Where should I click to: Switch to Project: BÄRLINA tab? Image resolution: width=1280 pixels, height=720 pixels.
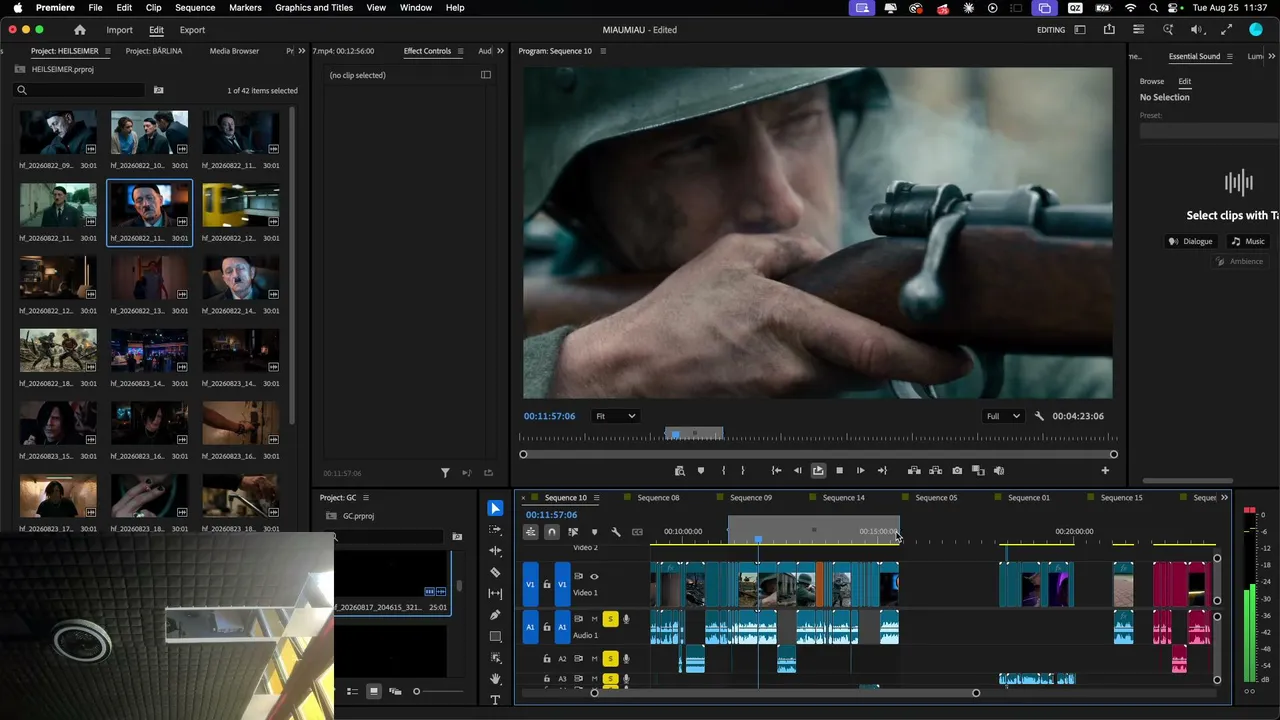coord(154,51)
